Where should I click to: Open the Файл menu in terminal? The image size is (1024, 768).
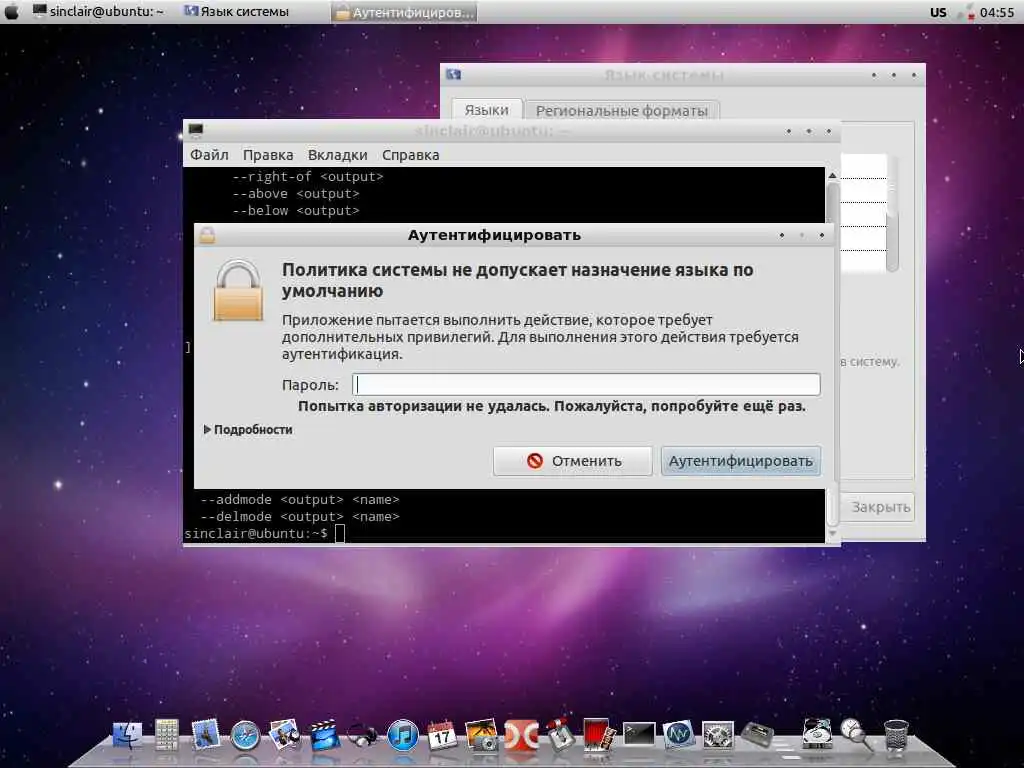tap(209, 155)
